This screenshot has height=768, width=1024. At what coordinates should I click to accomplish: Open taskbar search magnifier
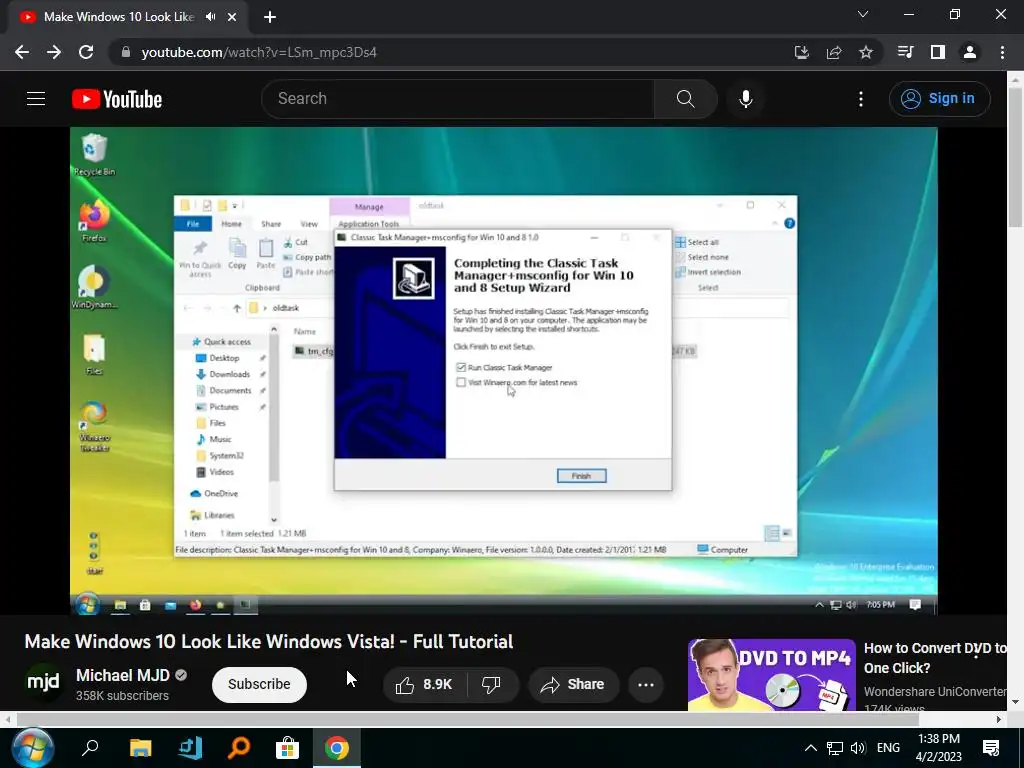(90, 748)
